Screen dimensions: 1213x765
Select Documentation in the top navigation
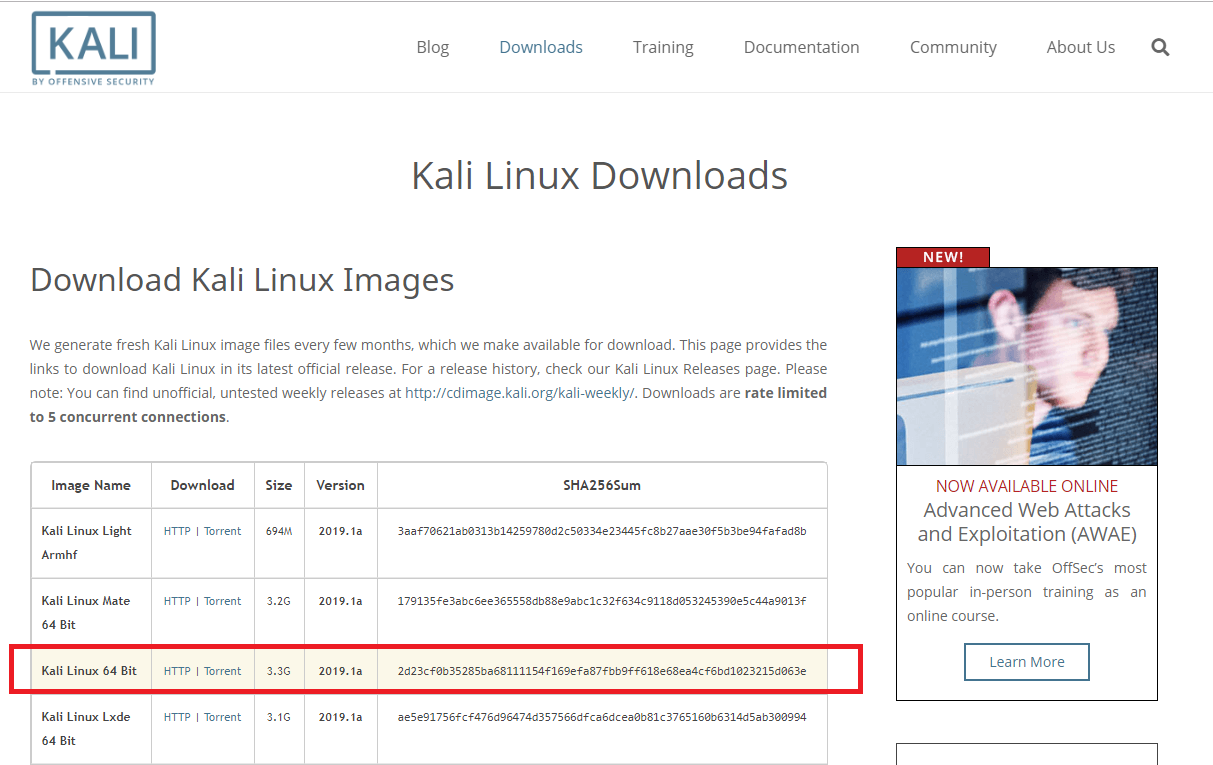coord(802,47)
